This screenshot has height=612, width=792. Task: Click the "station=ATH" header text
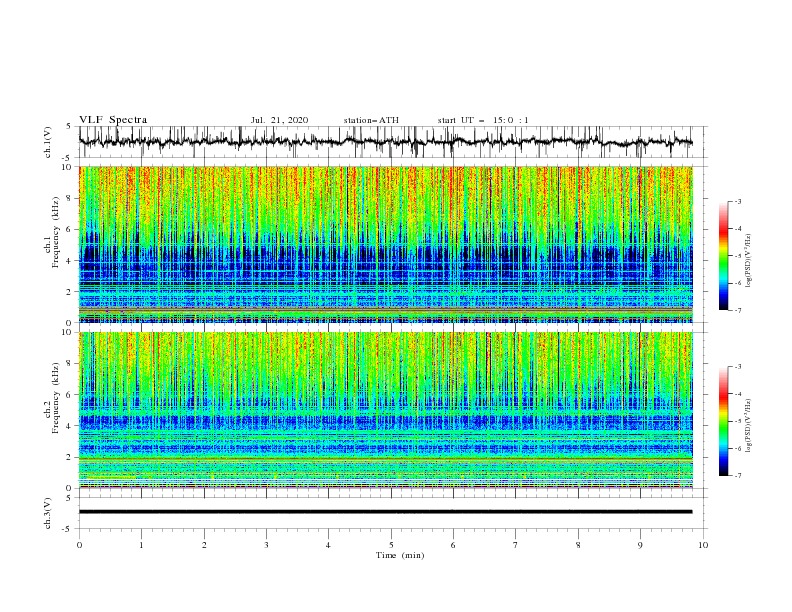(x=371, y=120)
